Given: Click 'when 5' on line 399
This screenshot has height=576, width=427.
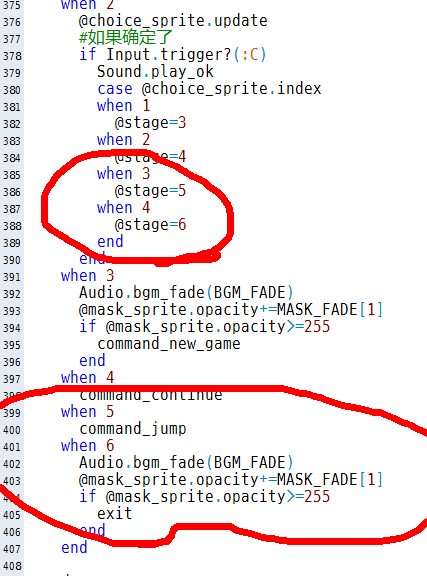Looking at the screenshot, I should (x=87, y=412).
